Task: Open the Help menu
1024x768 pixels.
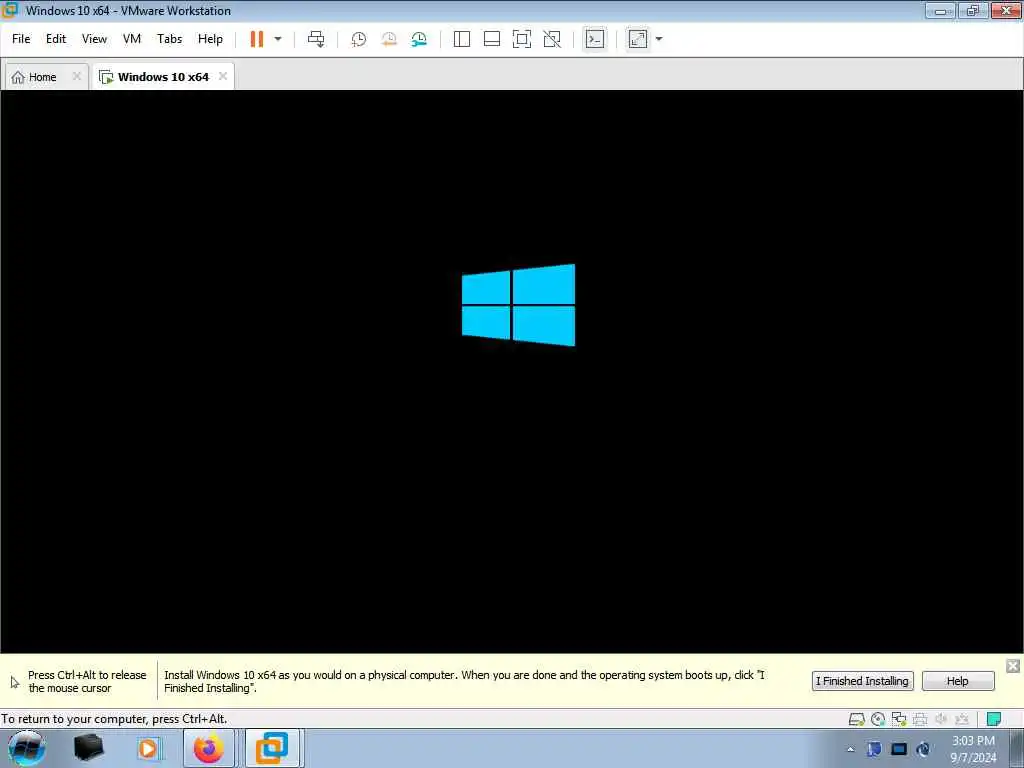Action: point(210,39)
